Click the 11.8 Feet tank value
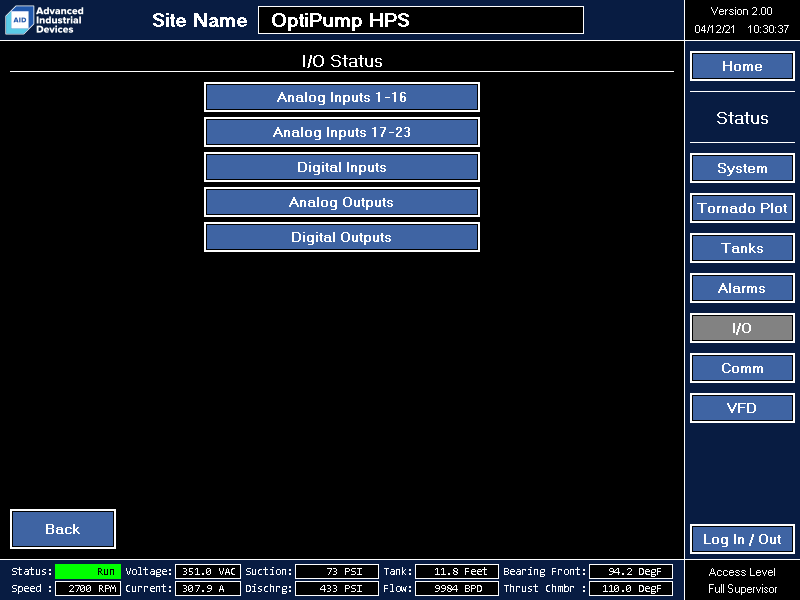 tap(457, 571)
